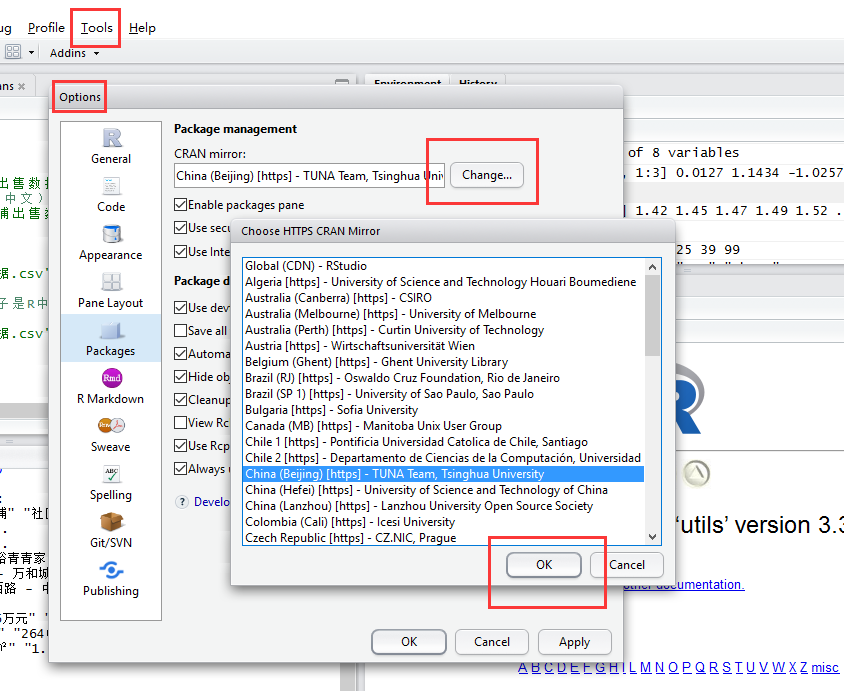Select Australia (Melbourne) mirror
844x691 pixels.
click(443, 314)
